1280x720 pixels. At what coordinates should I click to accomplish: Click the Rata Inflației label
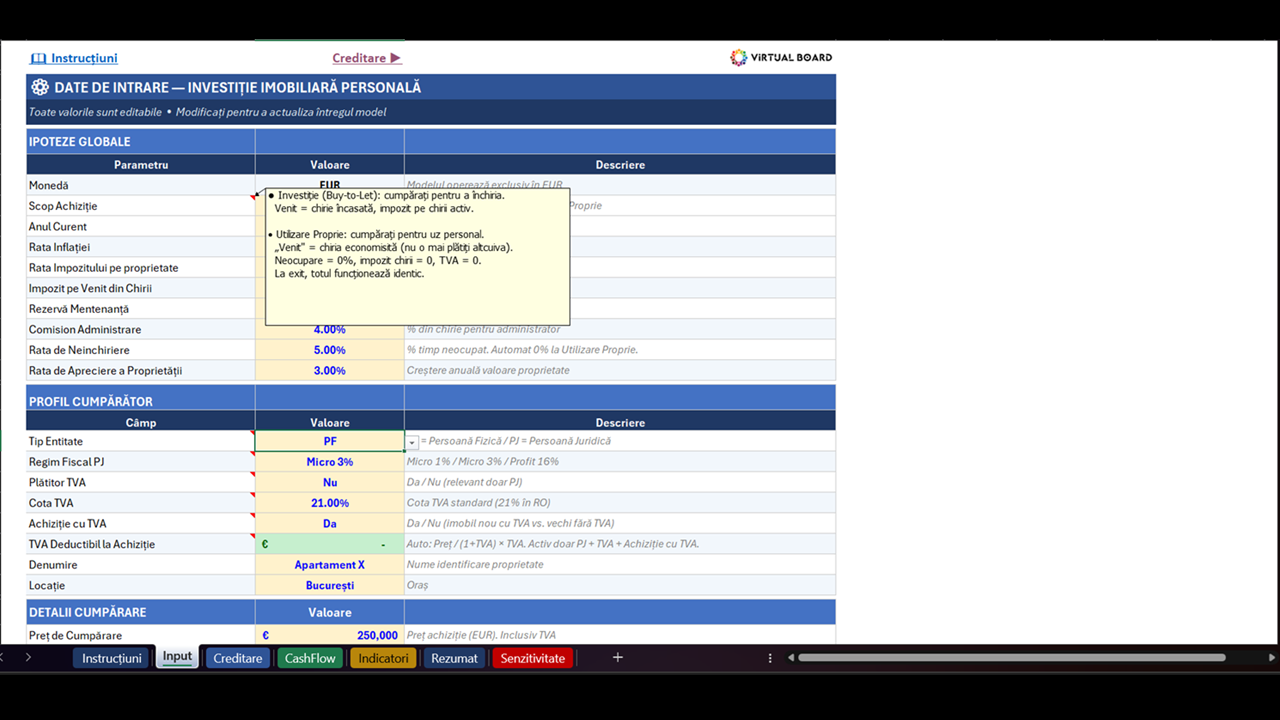click(59, 247)
